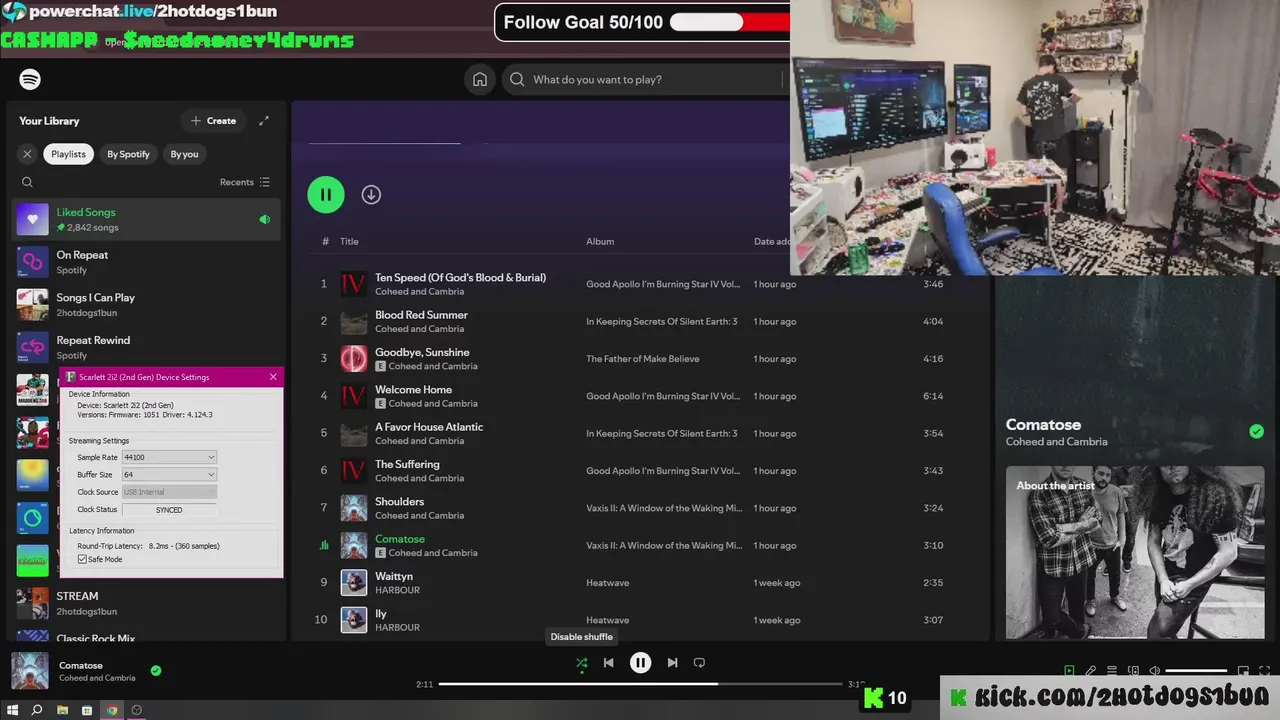Close the Scarlett 2i2 Device Settings window

tap(273, 377)
